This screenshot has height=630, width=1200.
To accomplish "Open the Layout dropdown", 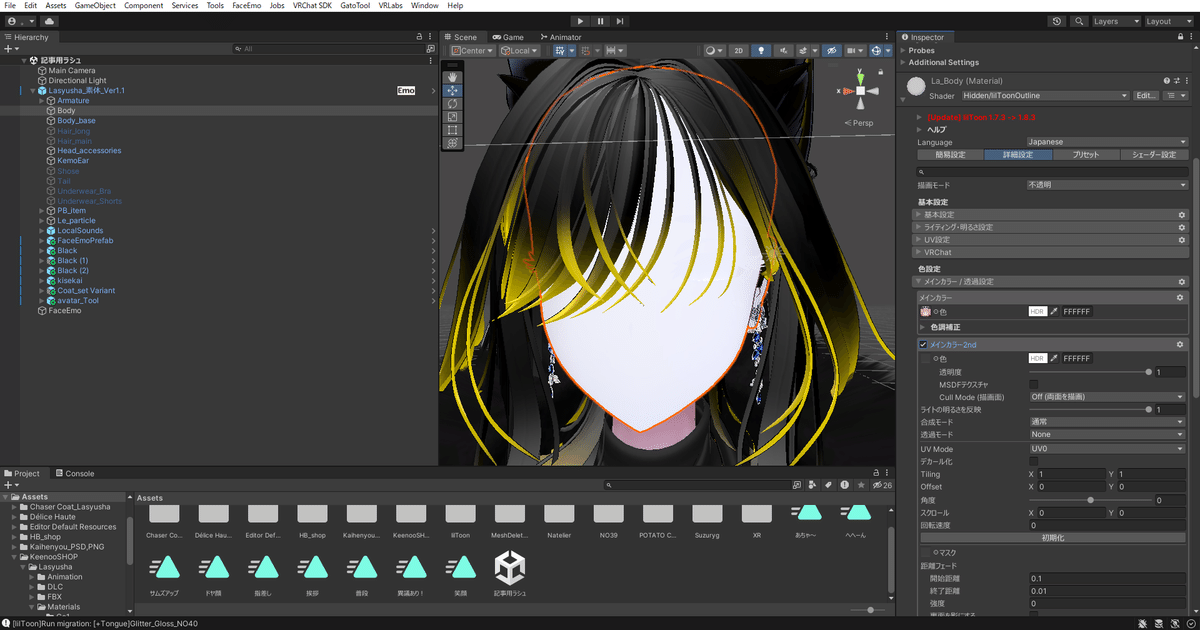I will click(1167, 21).
